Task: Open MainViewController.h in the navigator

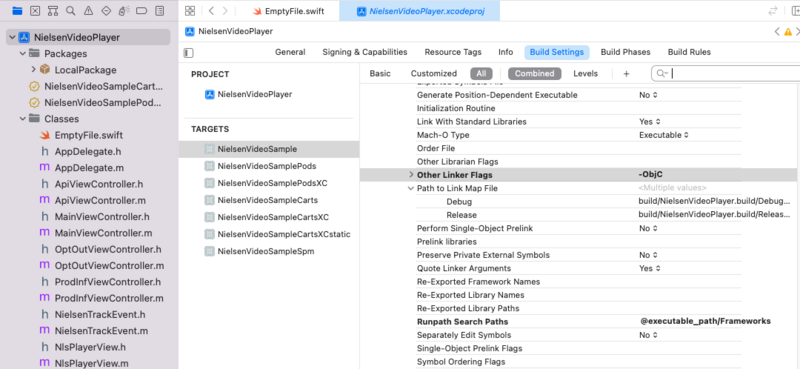Action: point(102,217)
